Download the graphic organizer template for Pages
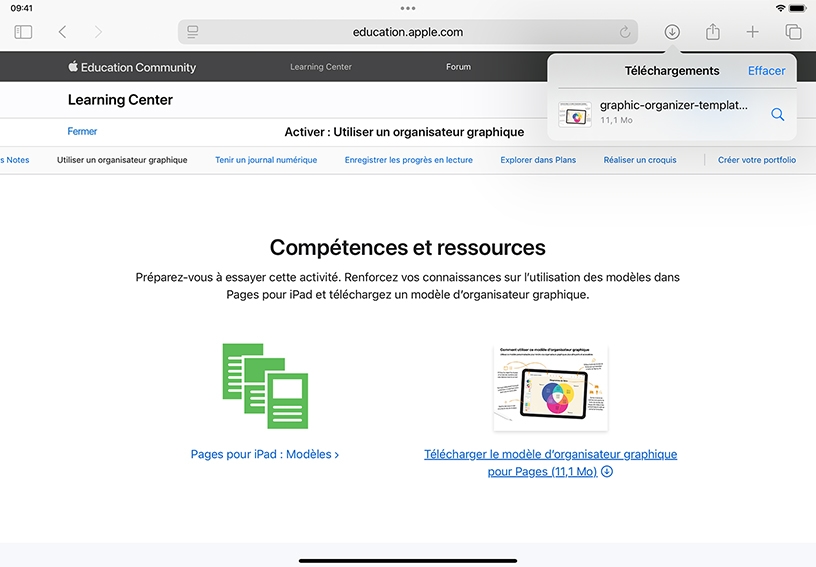 [x=551, y=462]
